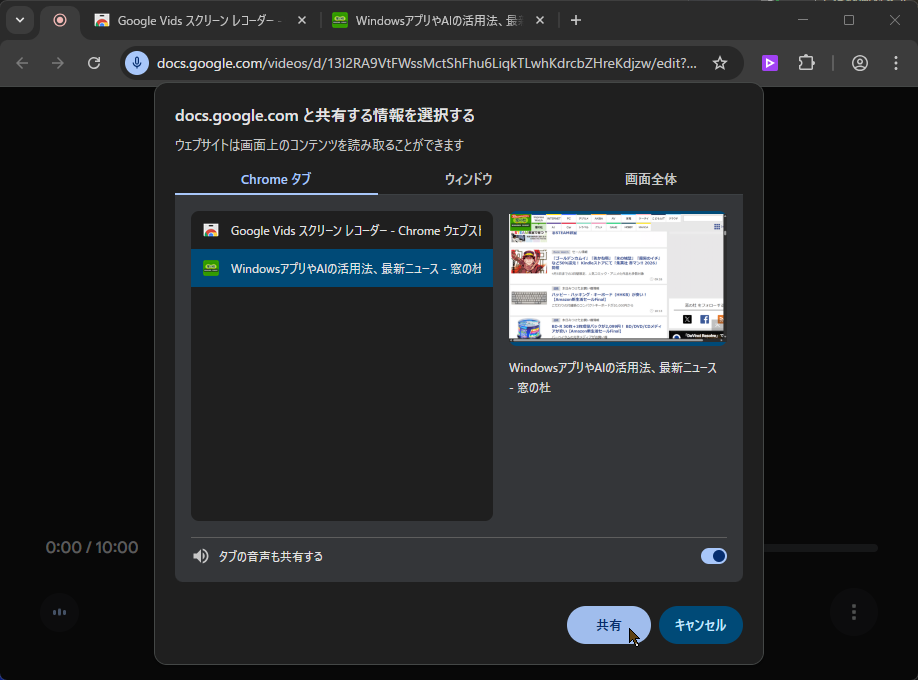This screenshot has height=680, width=918.
Task: Open the Chrome profile avatar icon
Action: (x=859, y=63)
